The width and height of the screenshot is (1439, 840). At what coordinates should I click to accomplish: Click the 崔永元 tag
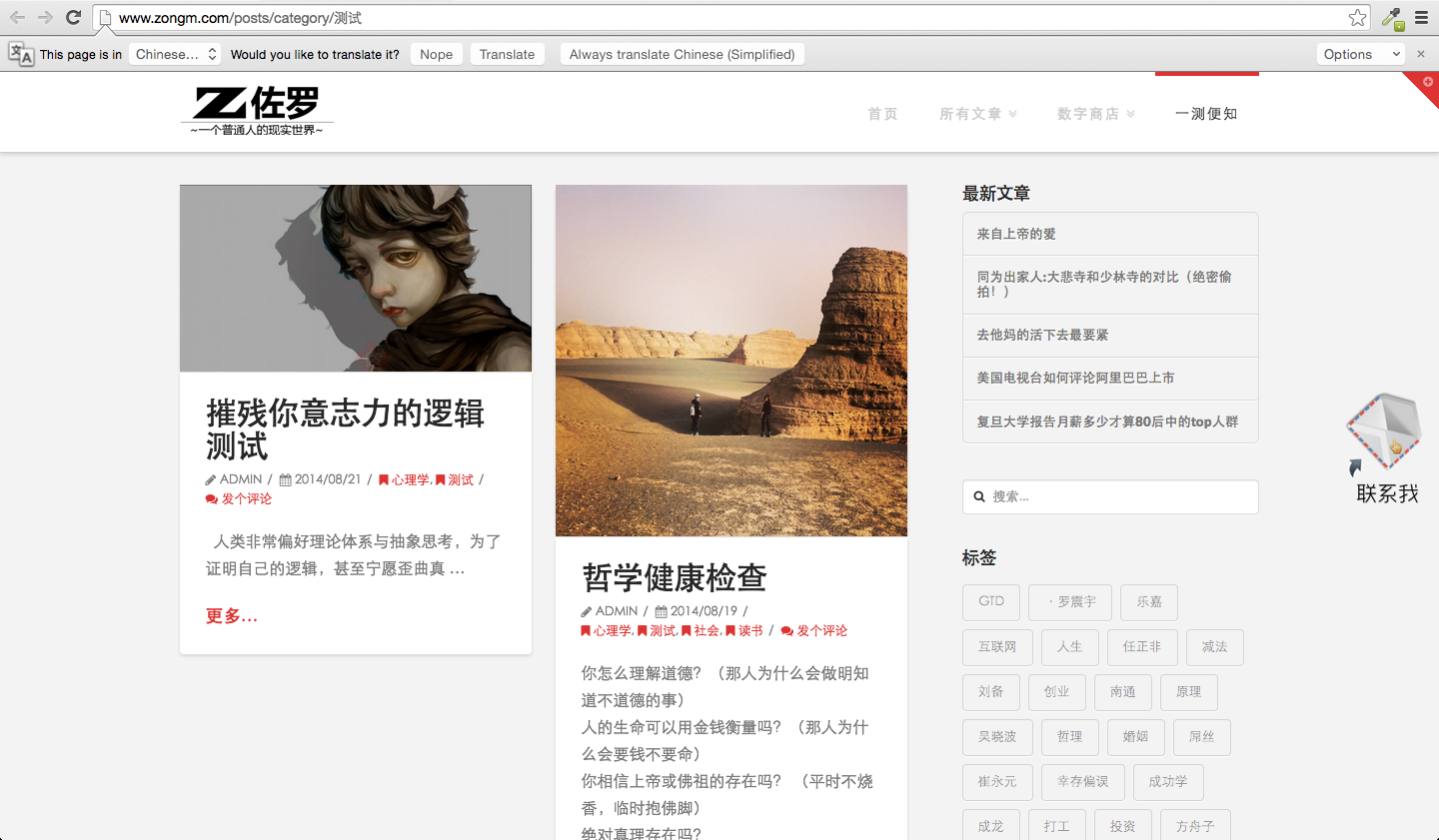[x=997, y=781]
